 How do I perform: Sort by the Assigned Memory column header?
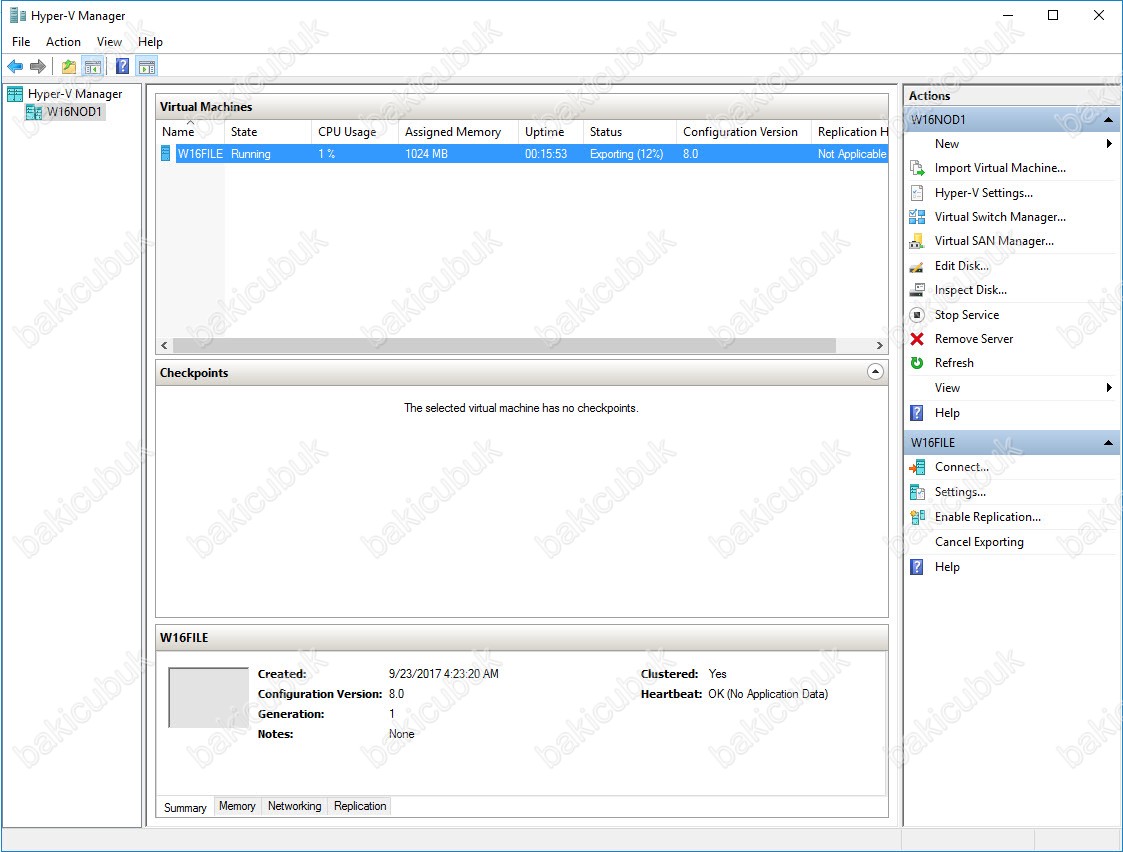(458, 132)
